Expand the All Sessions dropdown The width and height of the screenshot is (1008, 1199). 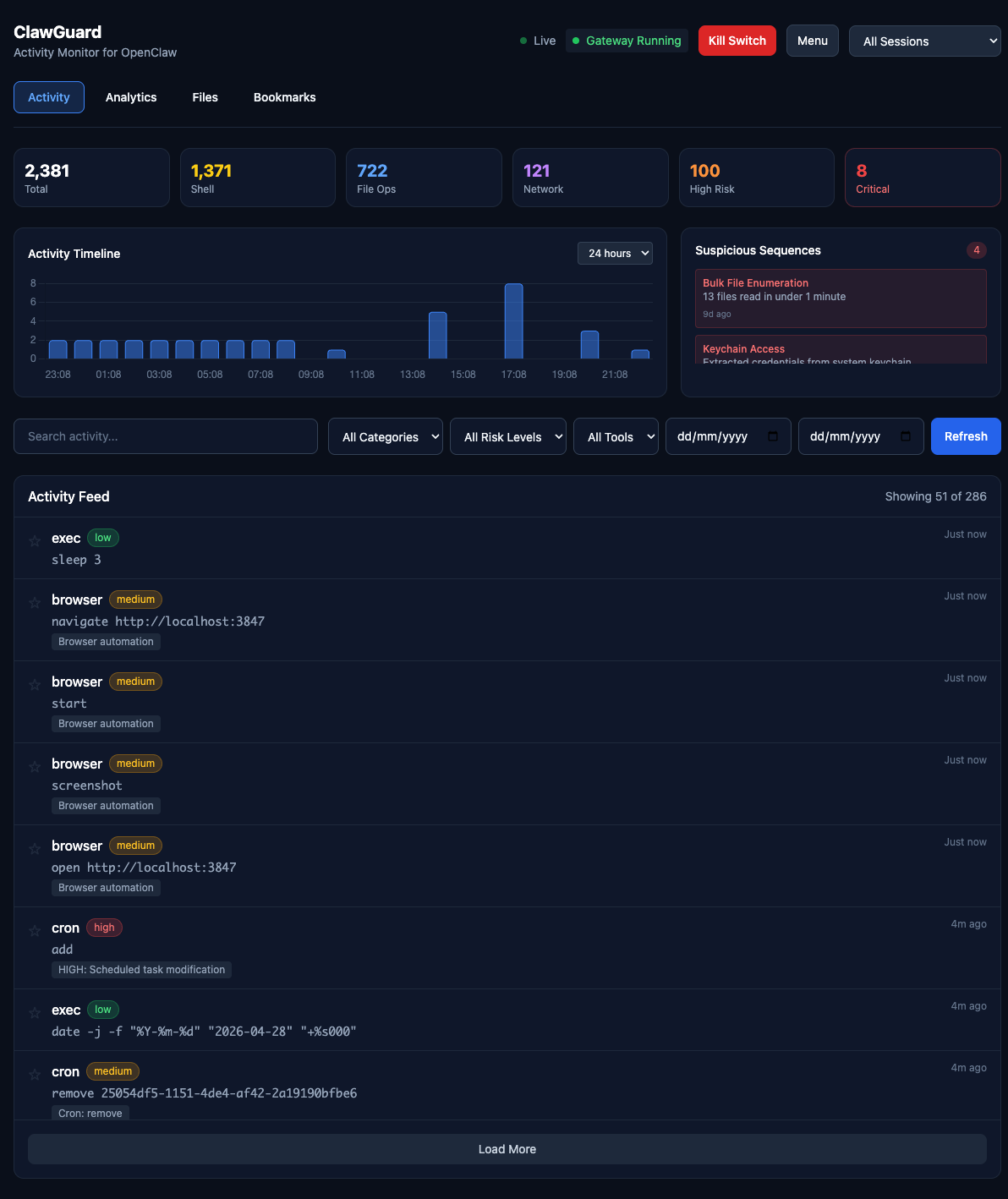click(924, 41)
